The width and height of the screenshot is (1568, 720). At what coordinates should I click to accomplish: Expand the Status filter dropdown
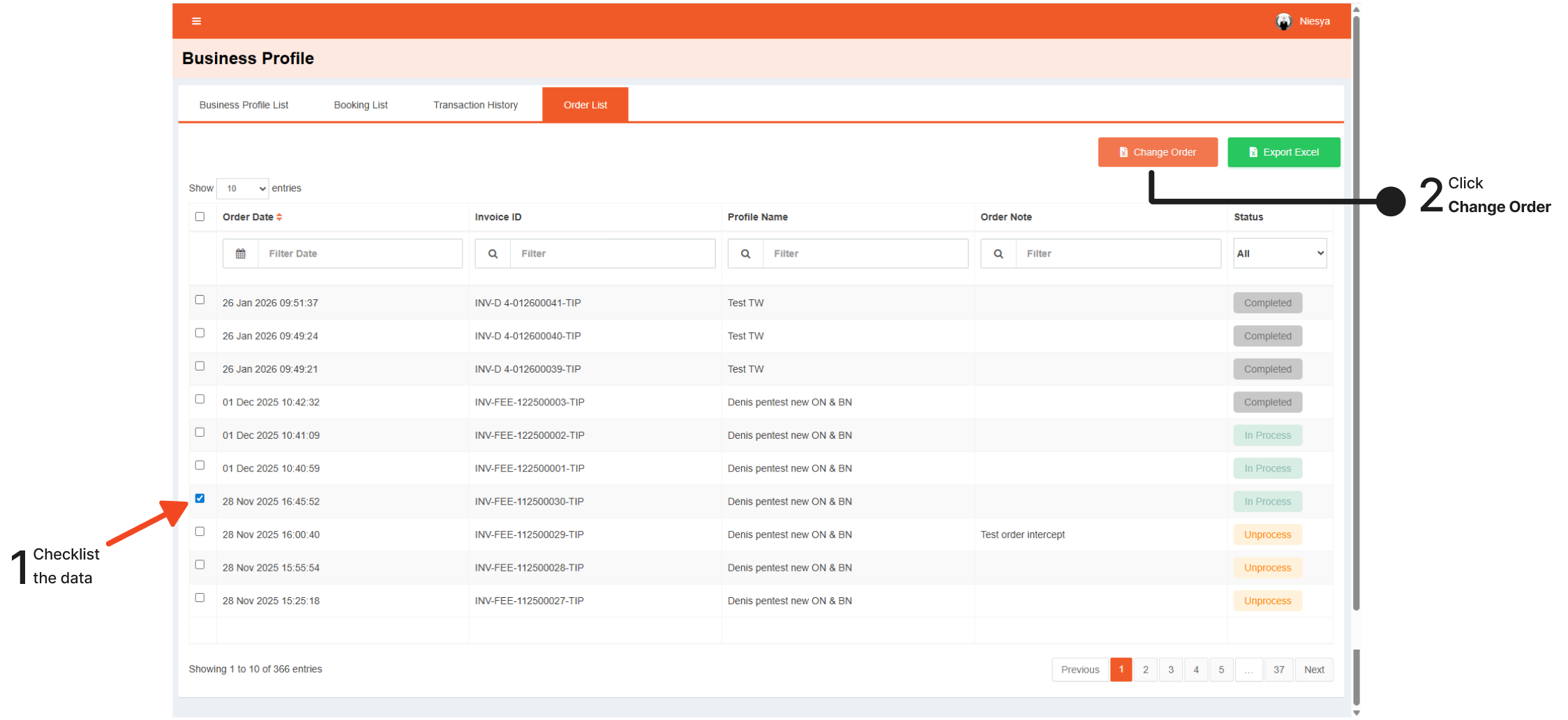(x=1280, y=254)
